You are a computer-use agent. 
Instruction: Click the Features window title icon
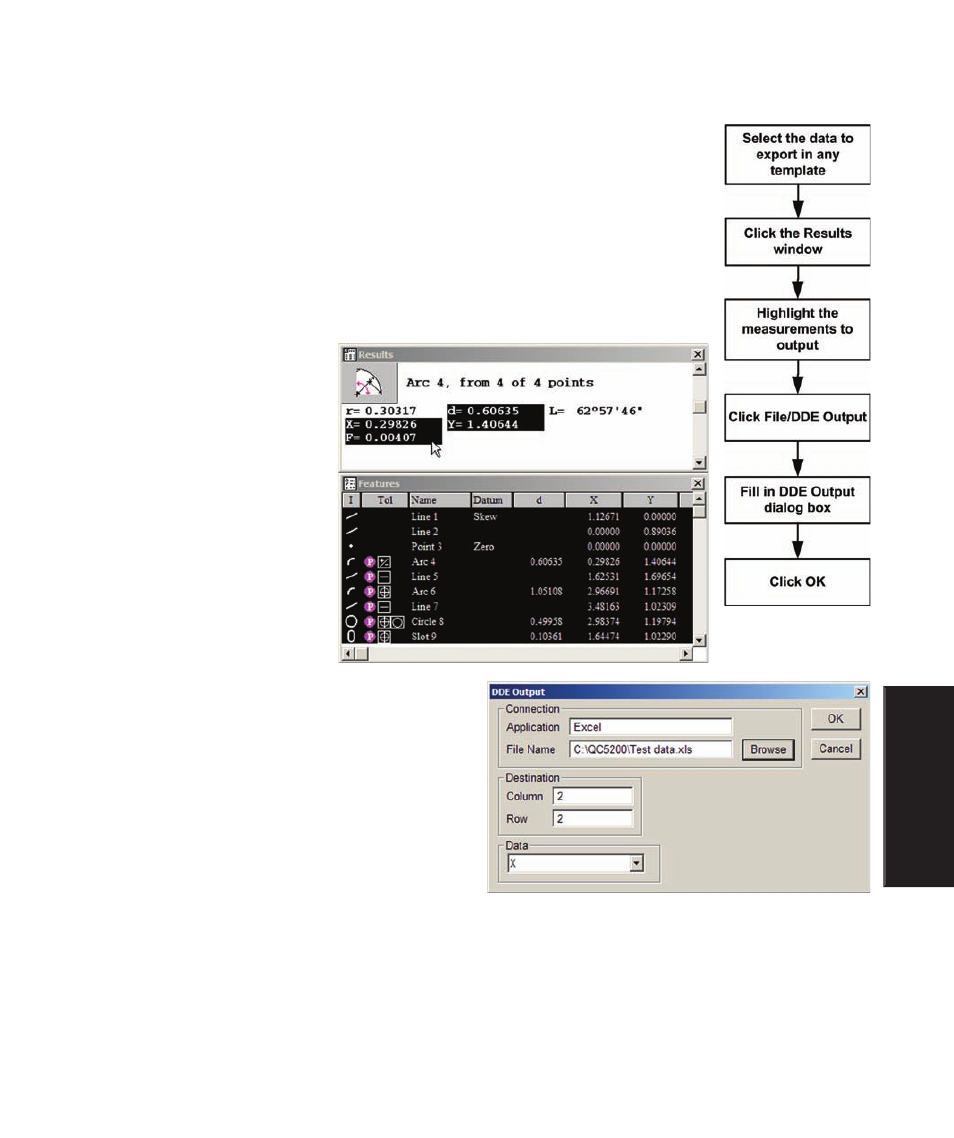pyautogui.click(x=349, y=483)
